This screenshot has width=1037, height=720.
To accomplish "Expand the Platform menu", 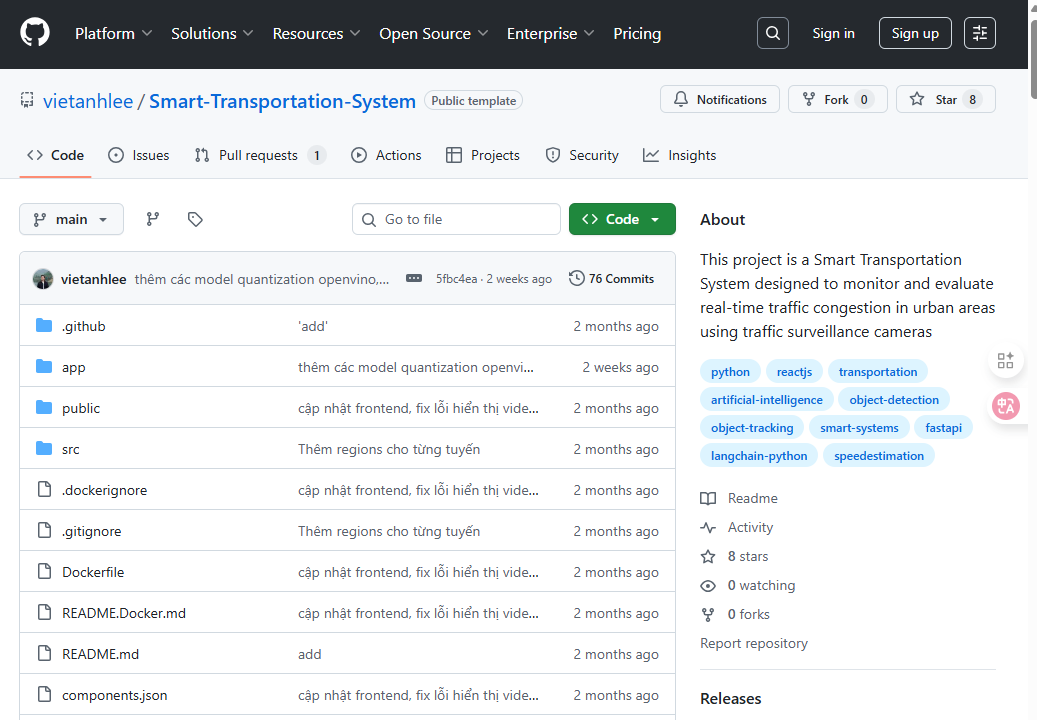I will 113,34.
